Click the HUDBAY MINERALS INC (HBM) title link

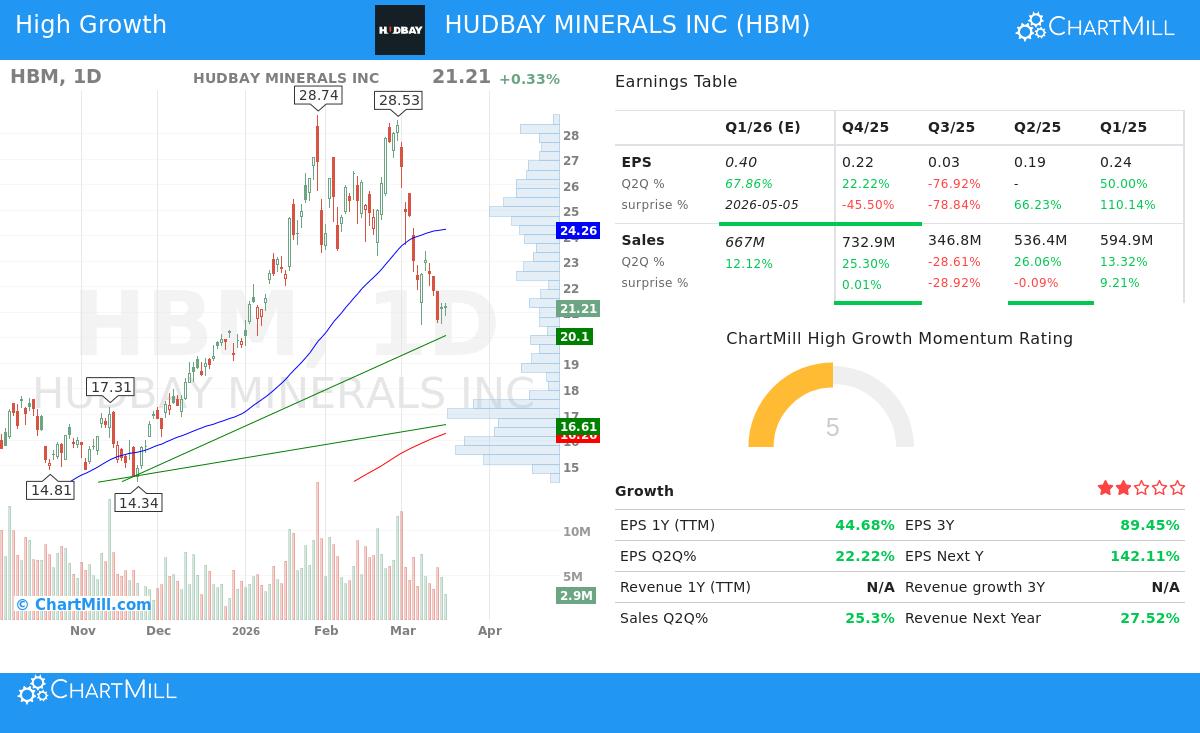tap(627, 25)
